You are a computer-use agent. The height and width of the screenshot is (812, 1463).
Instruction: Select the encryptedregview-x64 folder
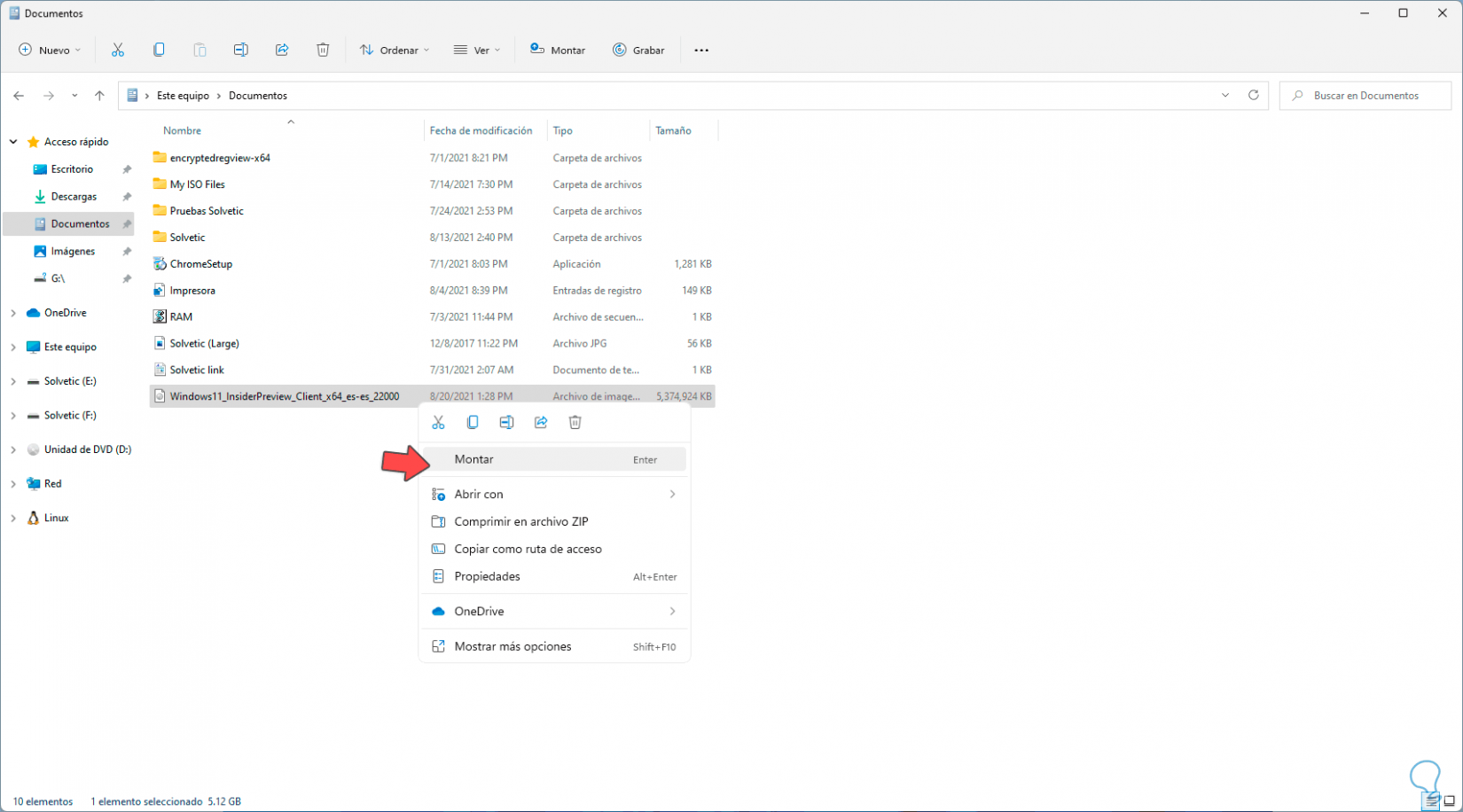tap(220, 158)
